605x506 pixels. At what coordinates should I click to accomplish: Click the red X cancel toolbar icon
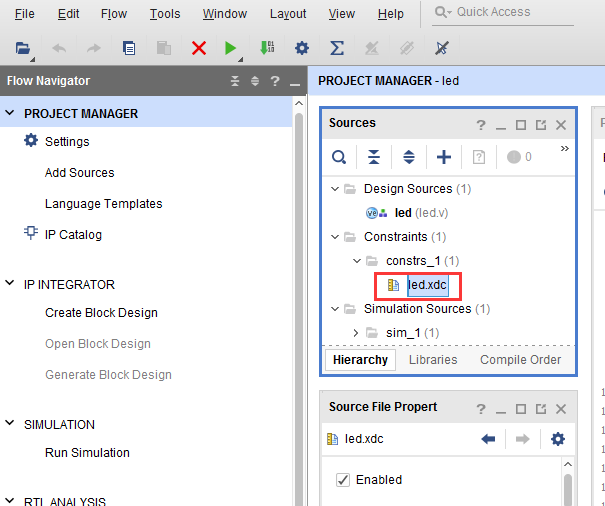199,48
